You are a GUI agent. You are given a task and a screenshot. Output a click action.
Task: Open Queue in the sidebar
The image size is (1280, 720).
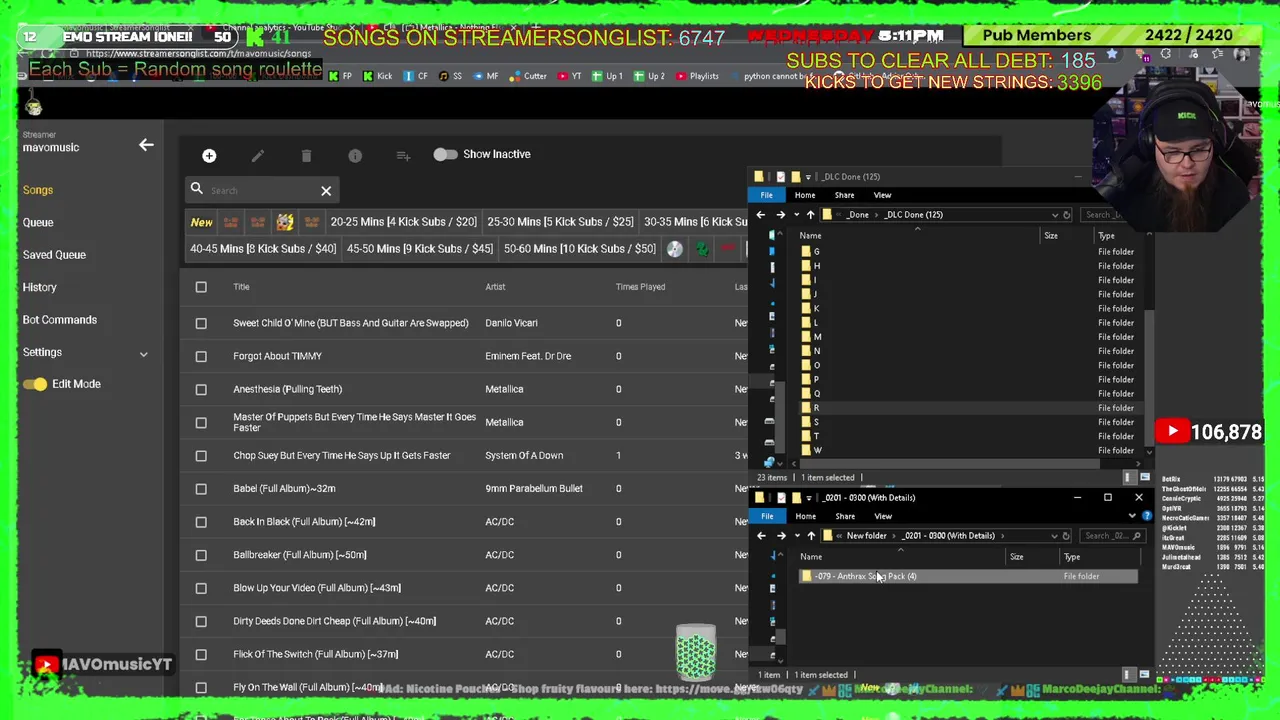point(38,222)
